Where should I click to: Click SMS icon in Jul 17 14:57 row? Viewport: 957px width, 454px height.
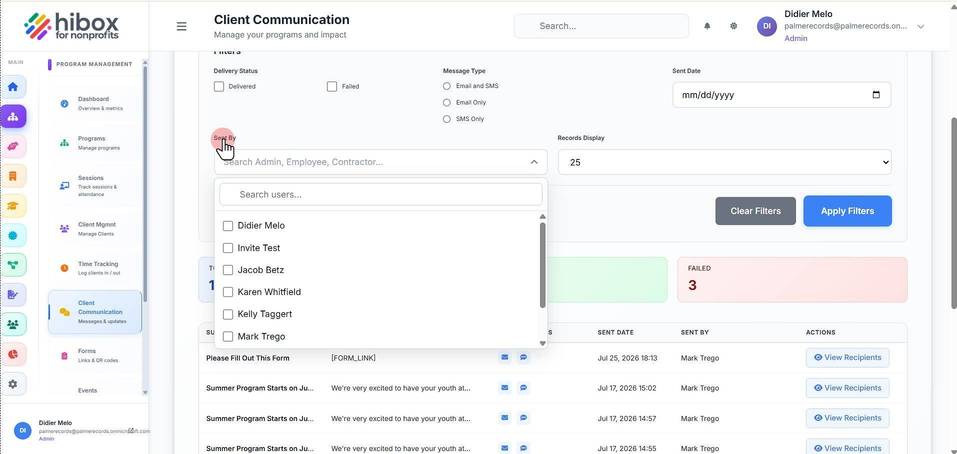[523, 418]
